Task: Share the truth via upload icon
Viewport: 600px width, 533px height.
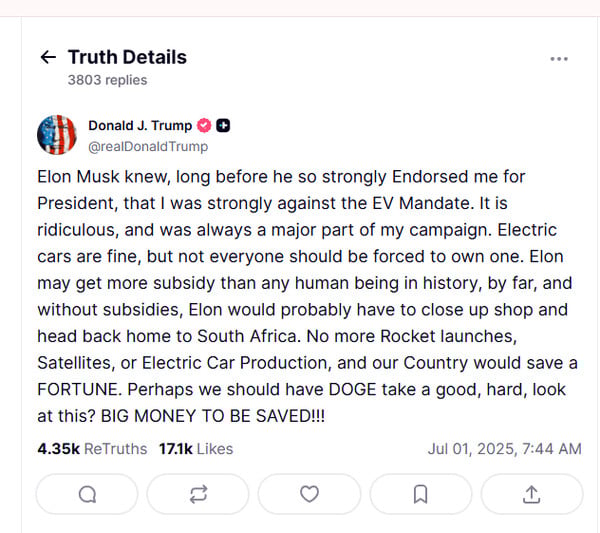Action: (x=532, y=494)
